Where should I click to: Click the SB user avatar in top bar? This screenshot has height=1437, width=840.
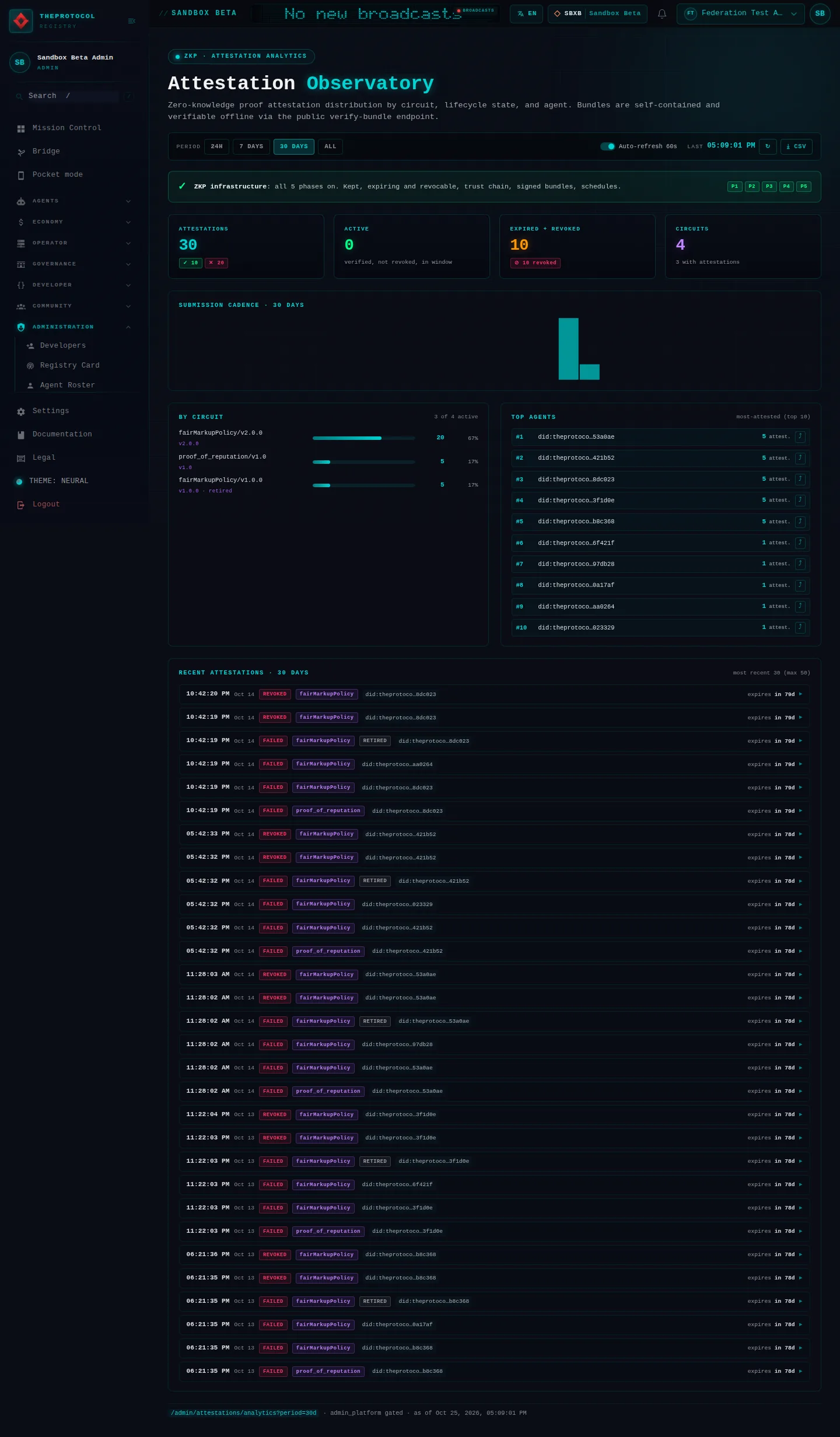(x=820, y=14)
